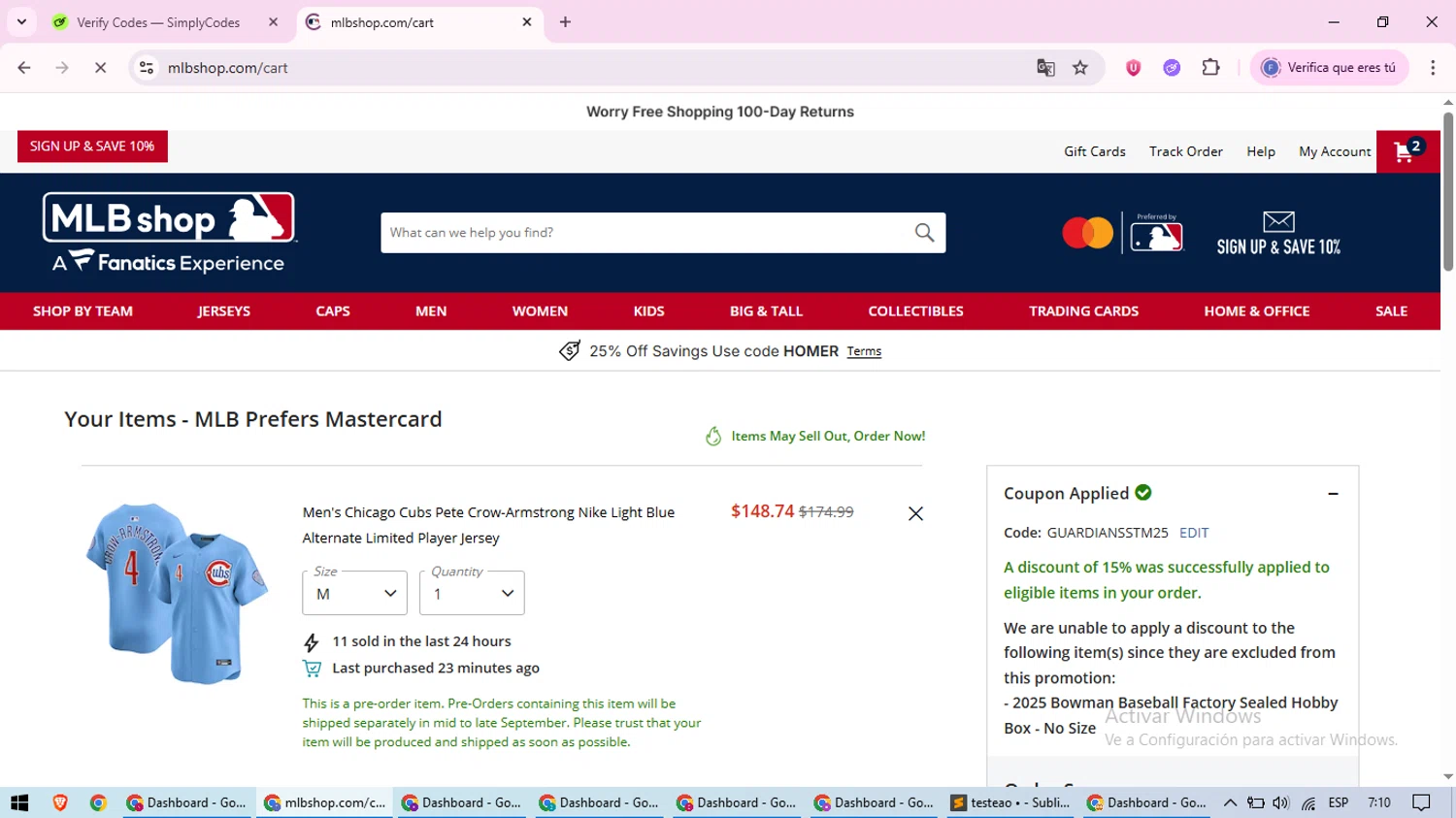Collapse the Coupon Applied section

point(1333,494)
